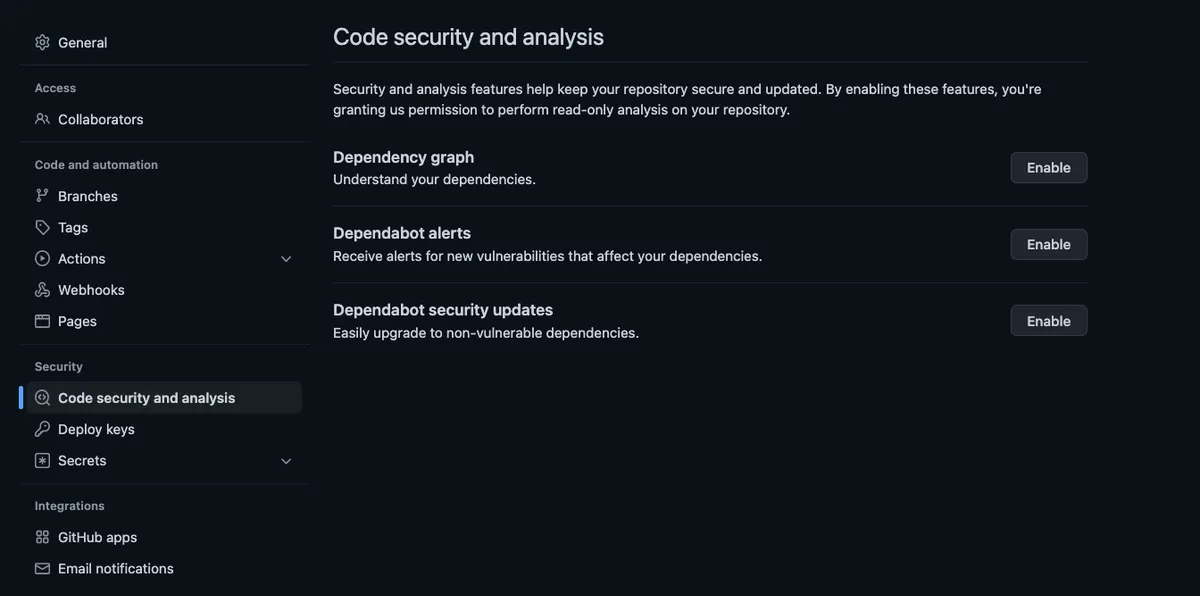Open the Code security and analysis page
1200x596 pixels.
pos(146,398)
